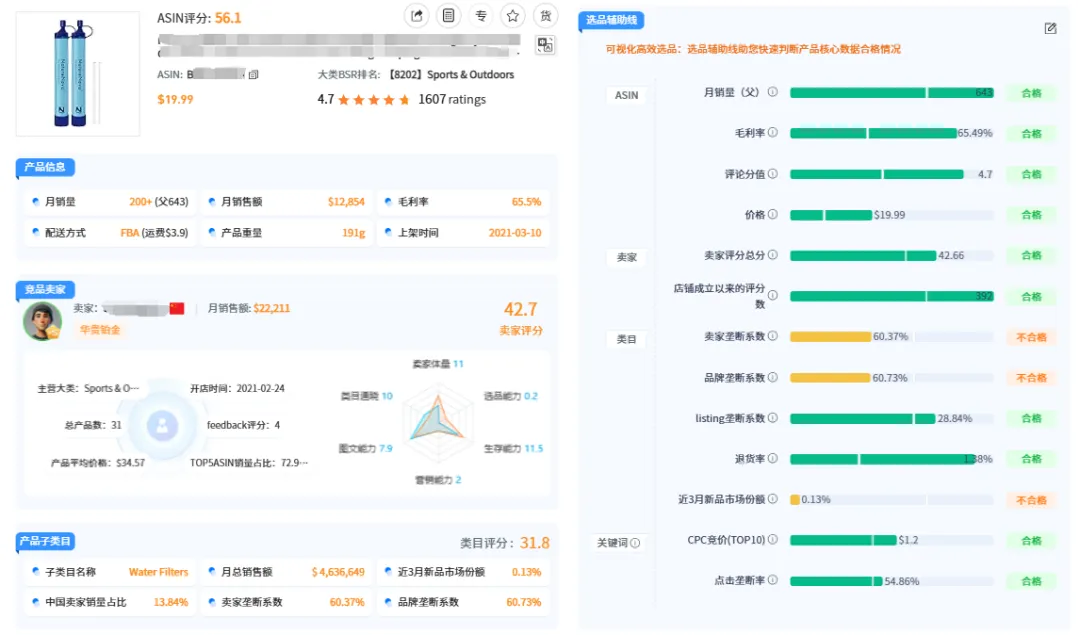1080x635 pixels.
Task: Copy the ASIN using the copy icon
Action: coord(253,74)
